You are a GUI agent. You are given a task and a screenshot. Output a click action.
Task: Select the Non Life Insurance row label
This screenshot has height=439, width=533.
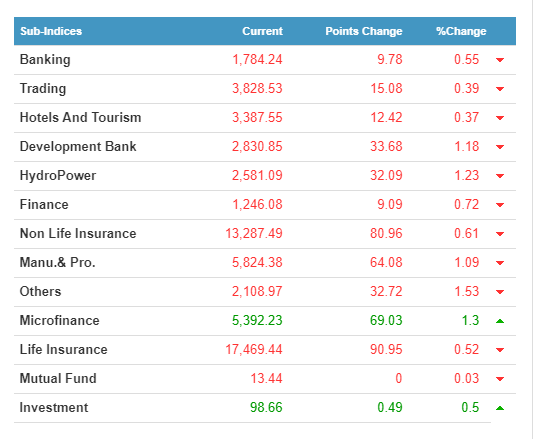(x=78, y=234)
